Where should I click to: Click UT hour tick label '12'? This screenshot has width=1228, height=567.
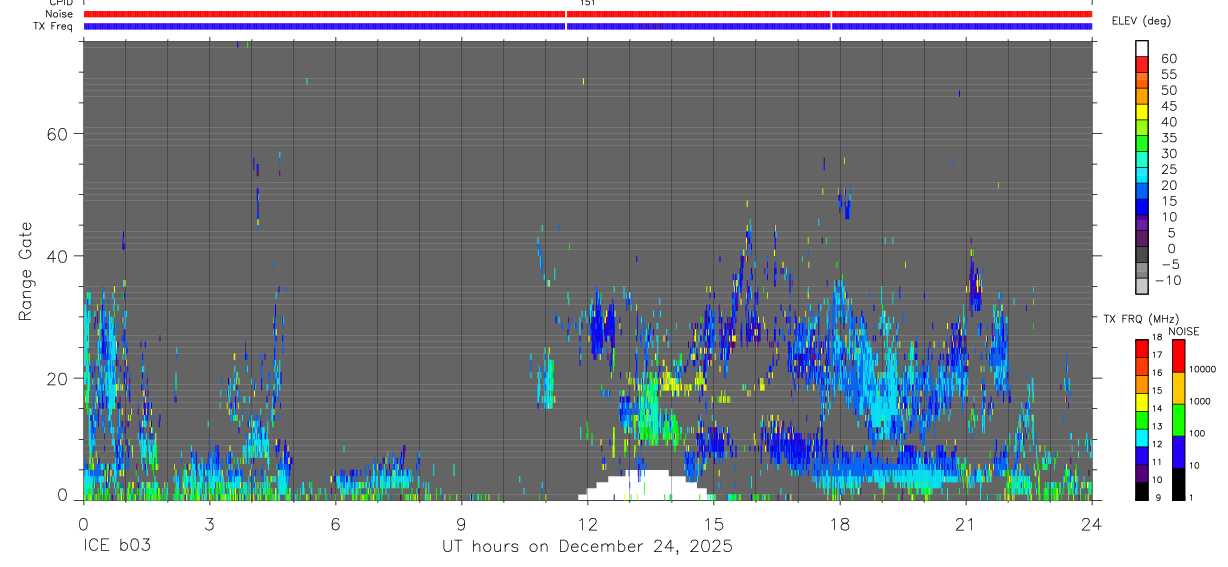pos(587,524)
